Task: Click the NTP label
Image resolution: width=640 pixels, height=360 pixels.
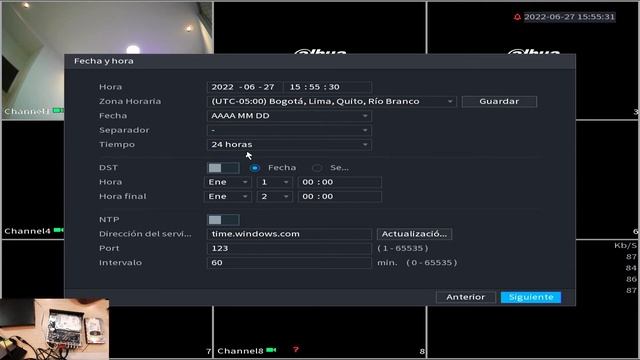Action: coord(109,220)
